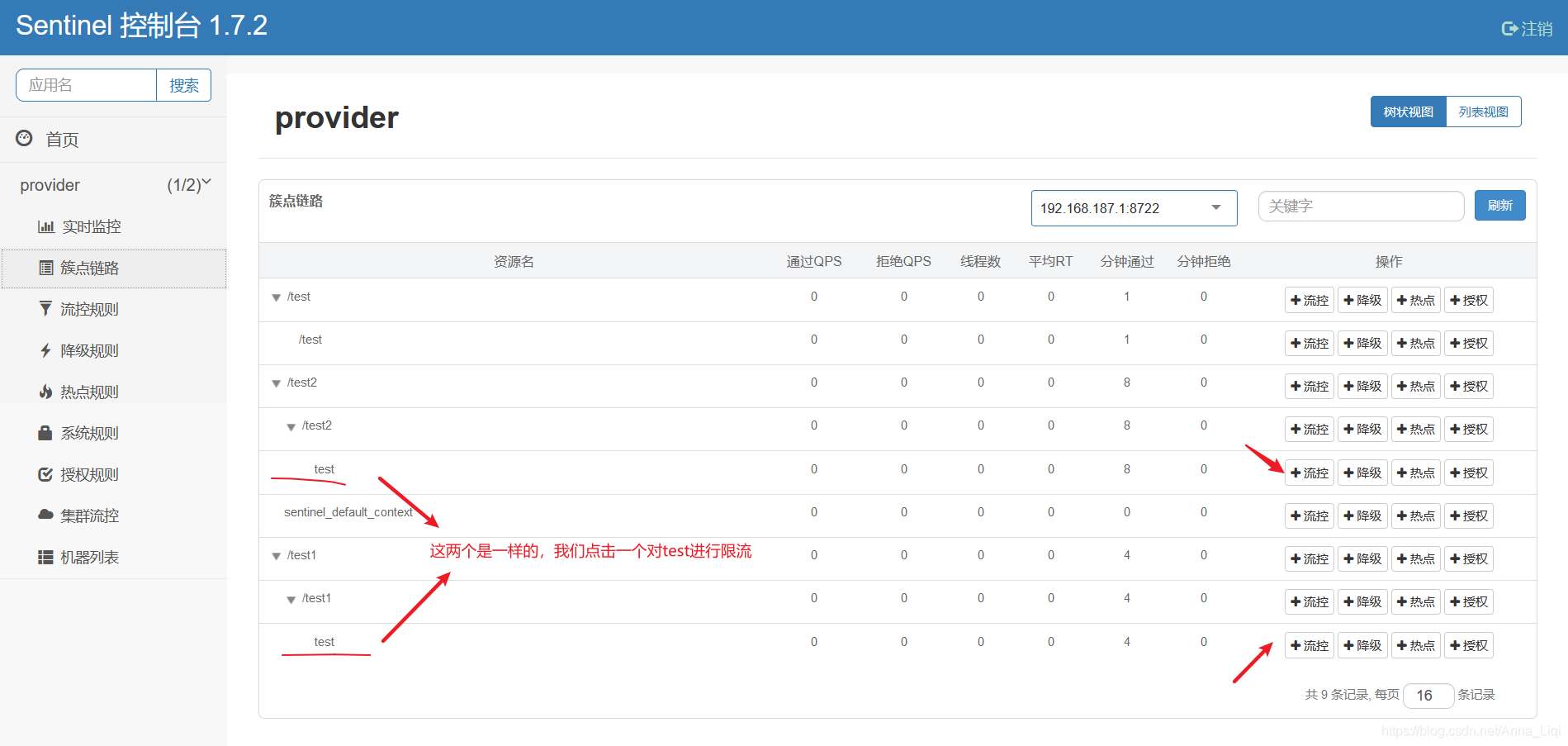Screen dimensions: 1568x746
Task: Click the lock icon for 系统规则
Action: tap(46, 433)
